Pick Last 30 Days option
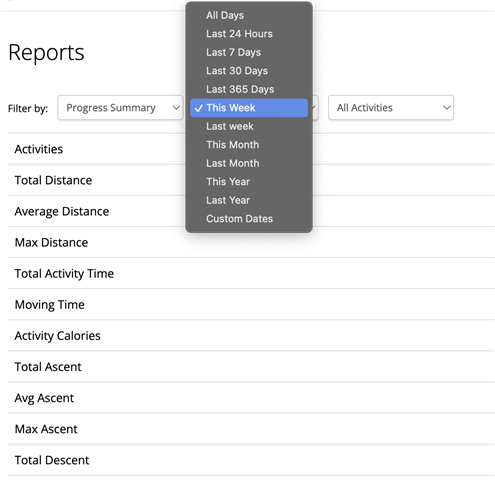Viewport: 495px width, 480px height. coord(249,71)
